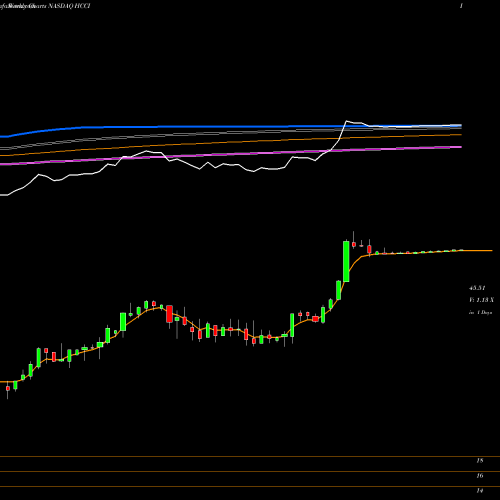
Task: Click the Days label under the volume value
Action: (480, 313)
